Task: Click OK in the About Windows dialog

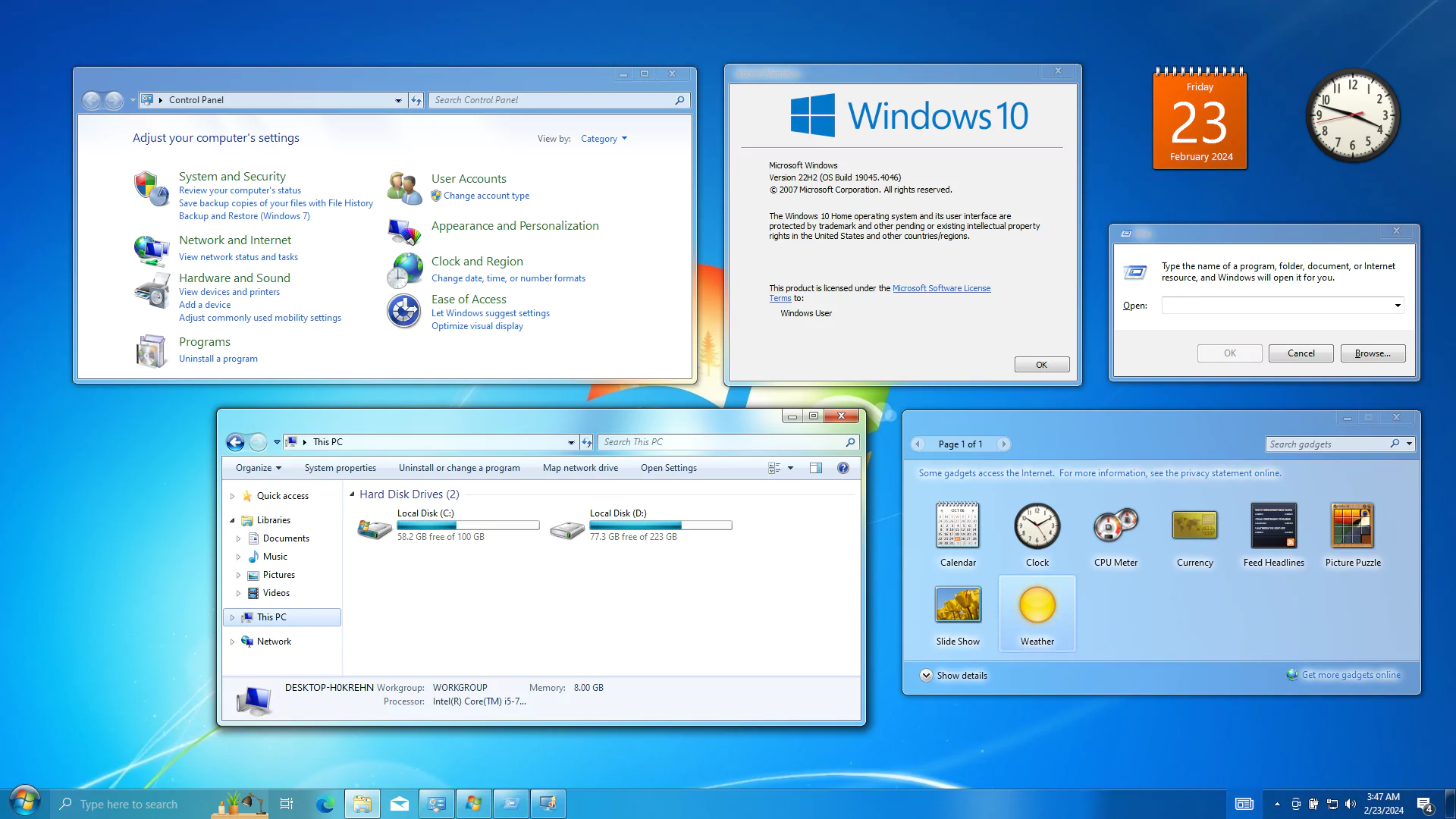Action: point(1041,365)
